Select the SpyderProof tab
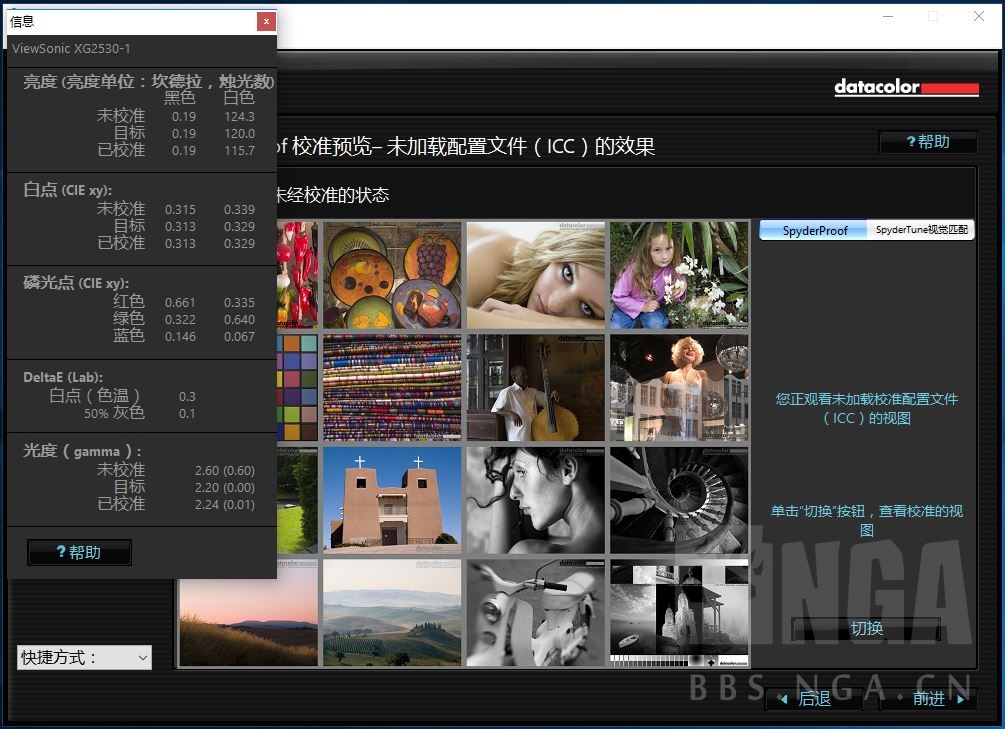 click(812, 229)
